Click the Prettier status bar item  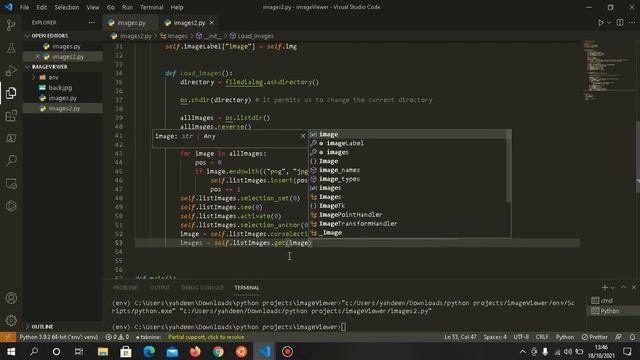click(595, 337)
